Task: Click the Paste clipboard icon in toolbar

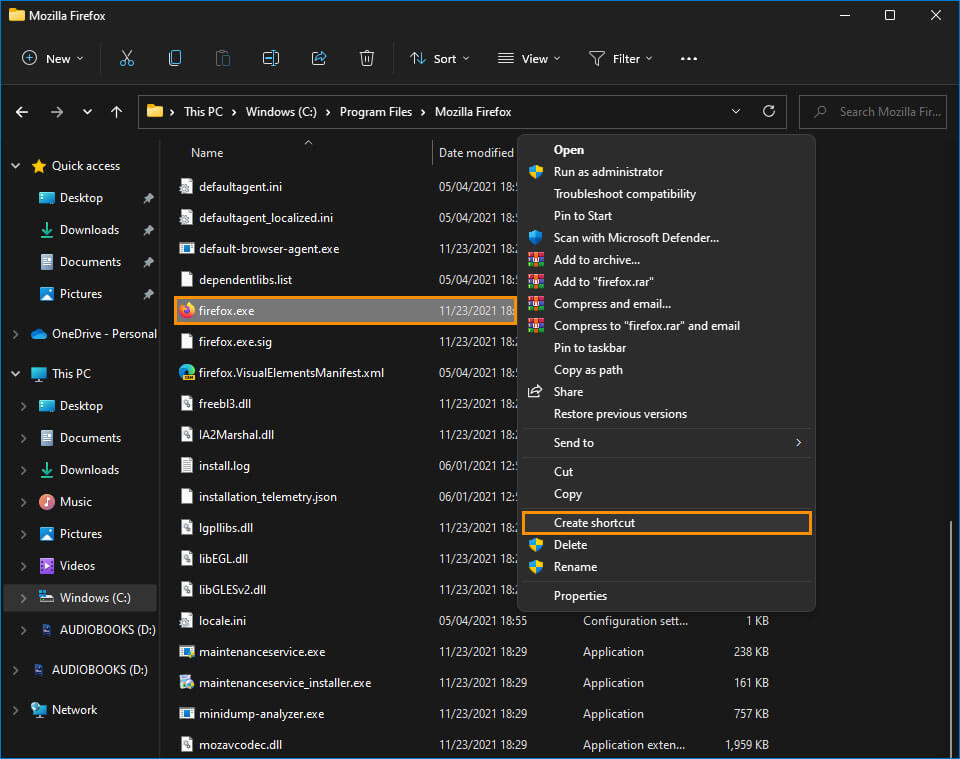Action: pos(223,58)
